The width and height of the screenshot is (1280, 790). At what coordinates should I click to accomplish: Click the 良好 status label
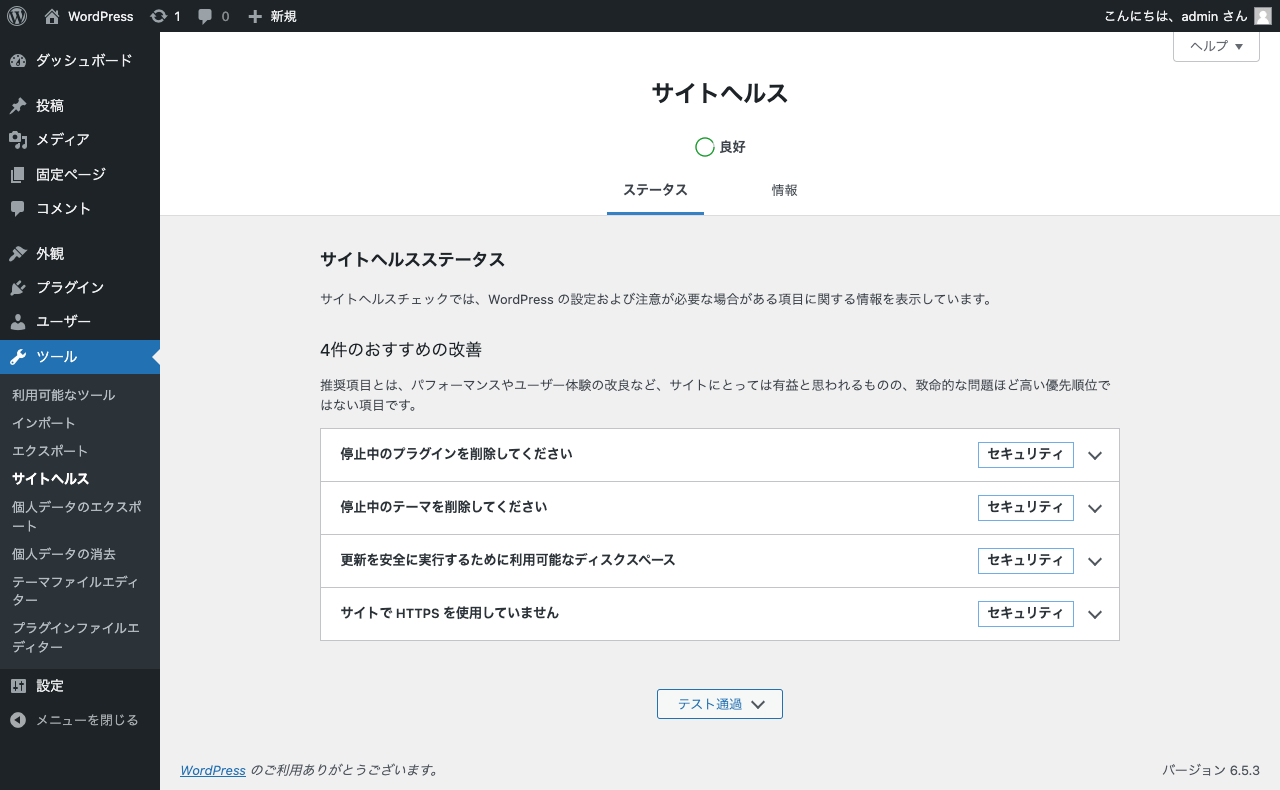[x=733, y=147]
